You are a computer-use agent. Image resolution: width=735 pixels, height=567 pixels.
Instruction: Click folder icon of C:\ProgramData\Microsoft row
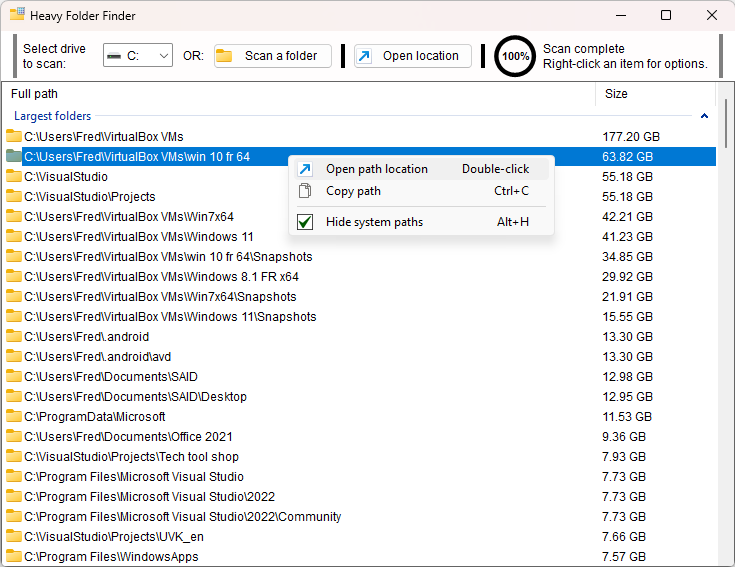tap(14, 417)
